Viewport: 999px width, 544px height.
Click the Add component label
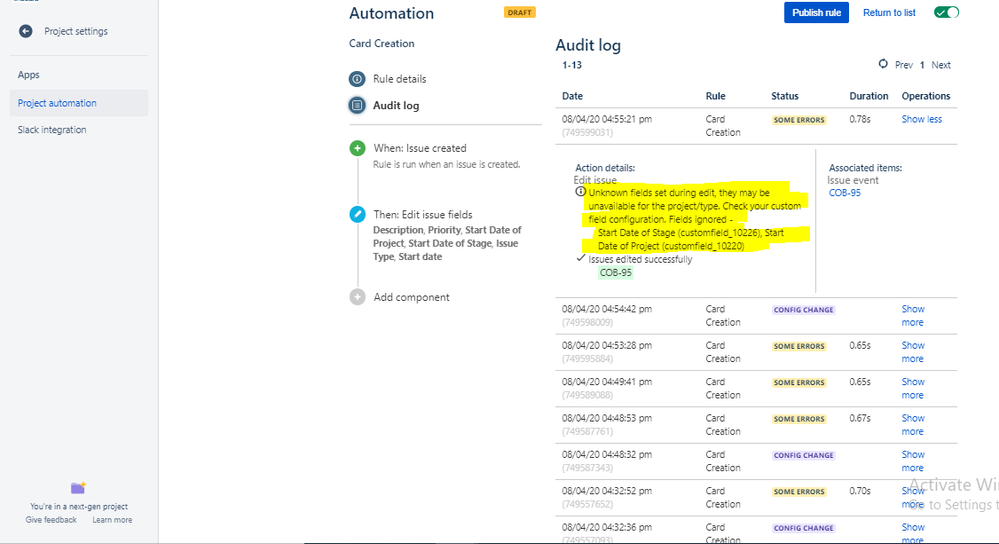pos(411,297)
